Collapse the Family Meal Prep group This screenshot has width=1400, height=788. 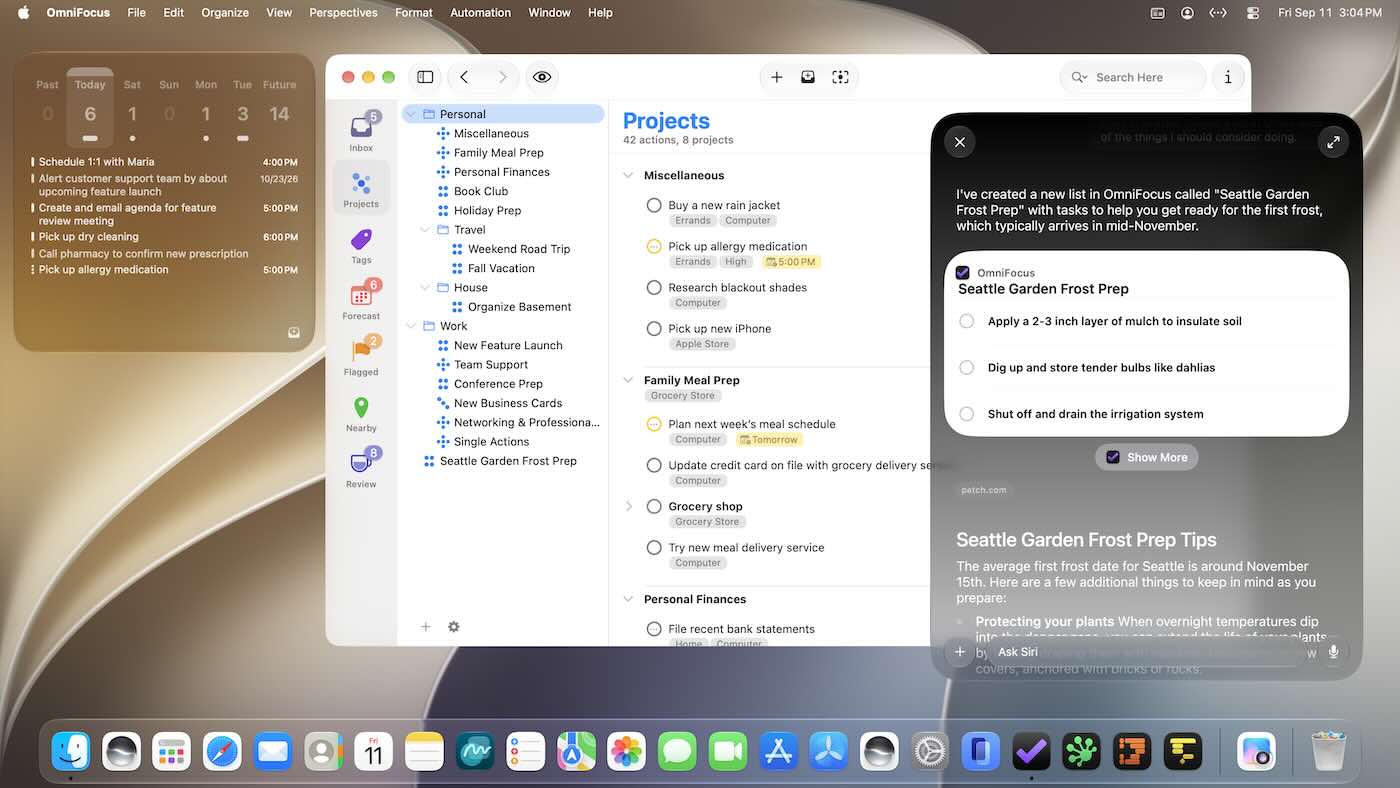(628, 380)
